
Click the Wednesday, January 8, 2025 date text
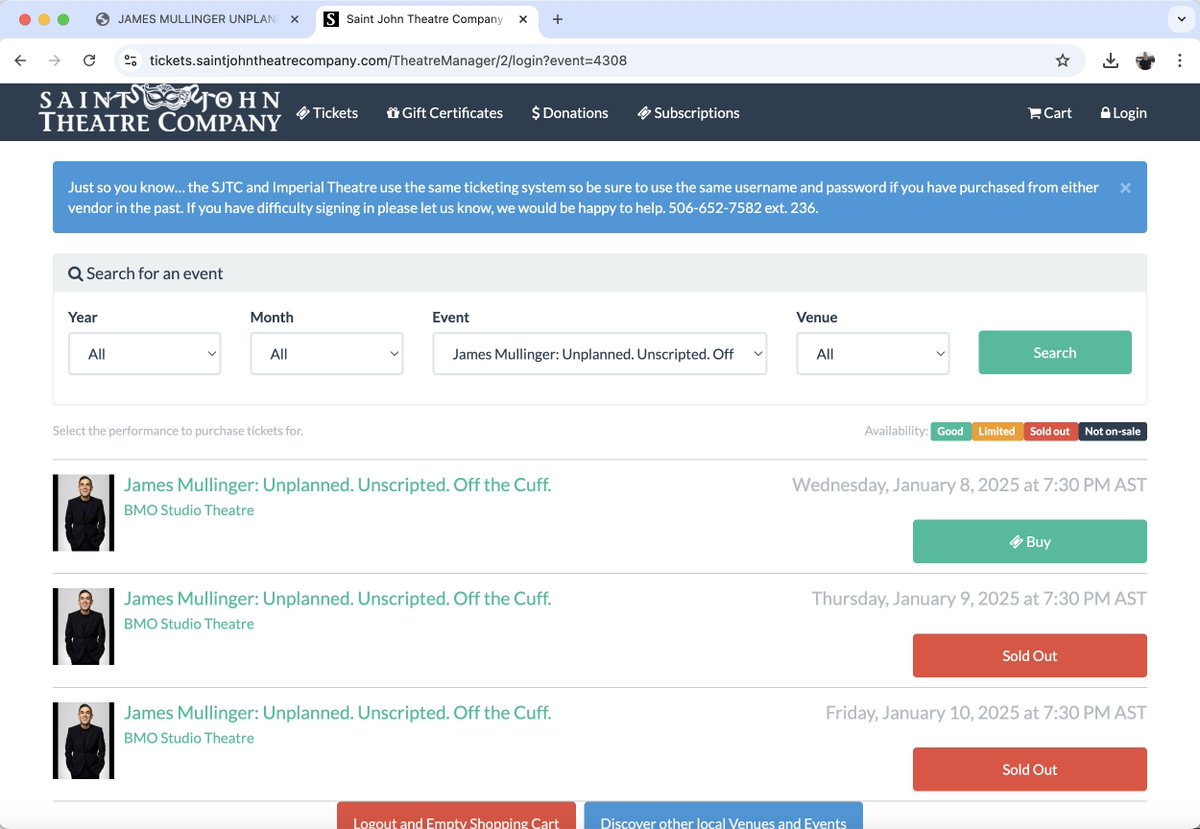point(969,485)
